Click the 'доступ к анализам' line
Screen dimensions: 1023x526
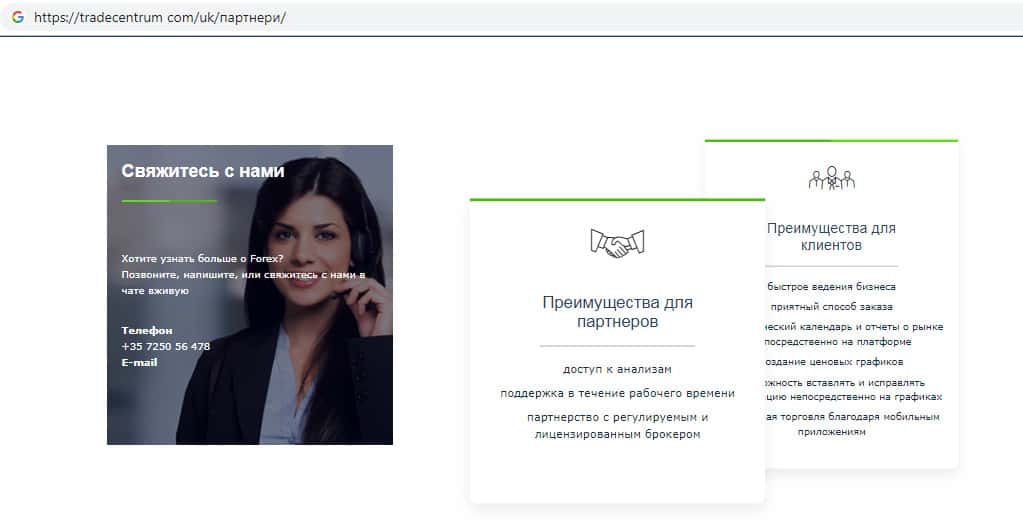click(617, 369)
